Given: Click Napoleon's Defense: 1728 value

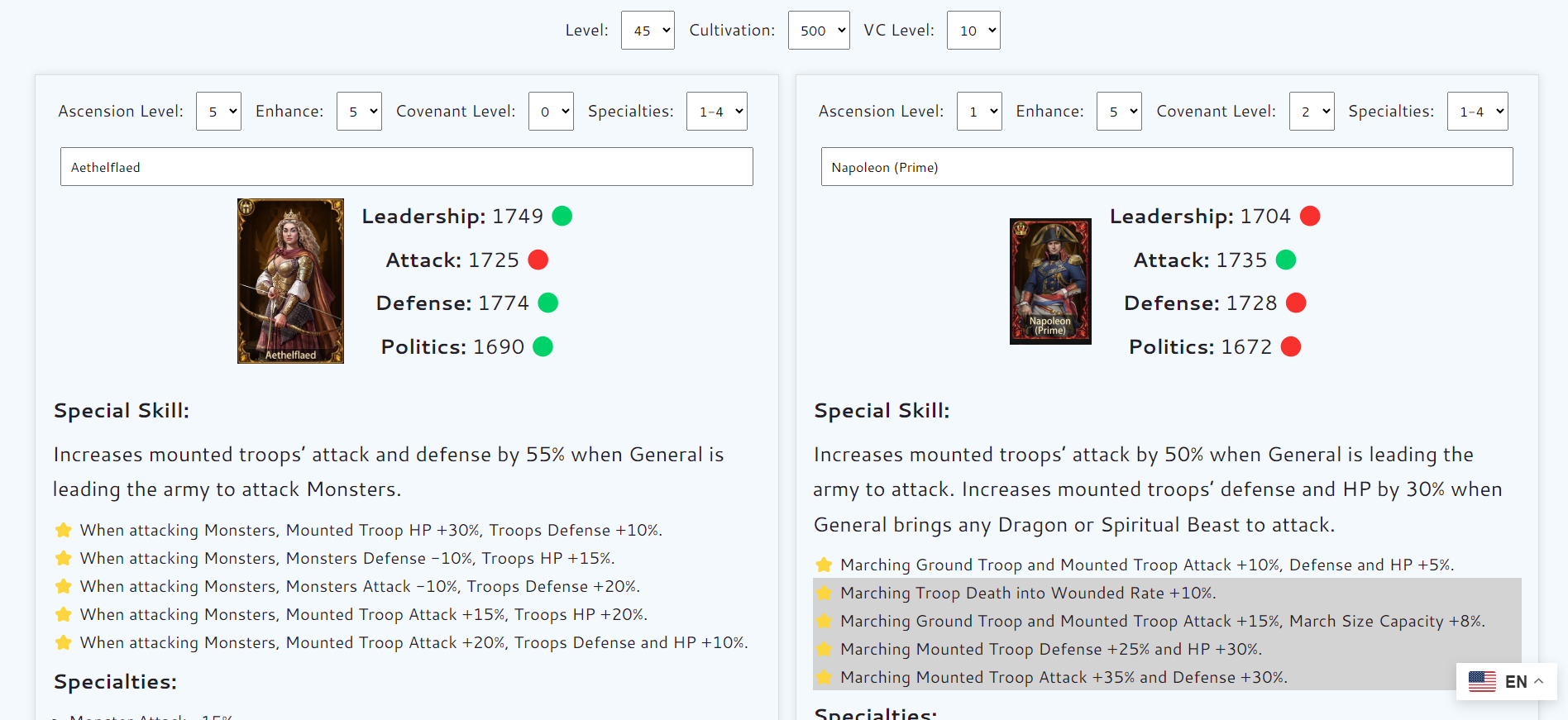Looking at the screenshot, I should (x=1200, y=303).
